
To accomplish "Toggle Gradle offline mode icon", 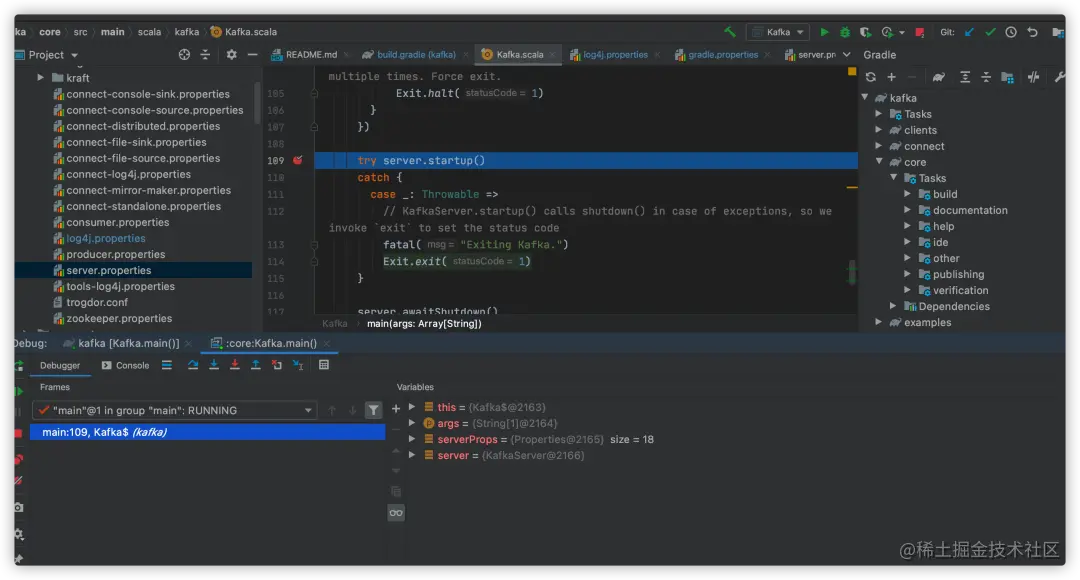I will click(1033, 77).
